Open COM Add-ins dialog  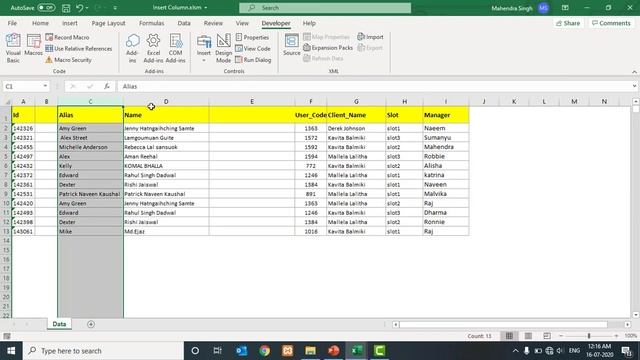pos(176,48)
